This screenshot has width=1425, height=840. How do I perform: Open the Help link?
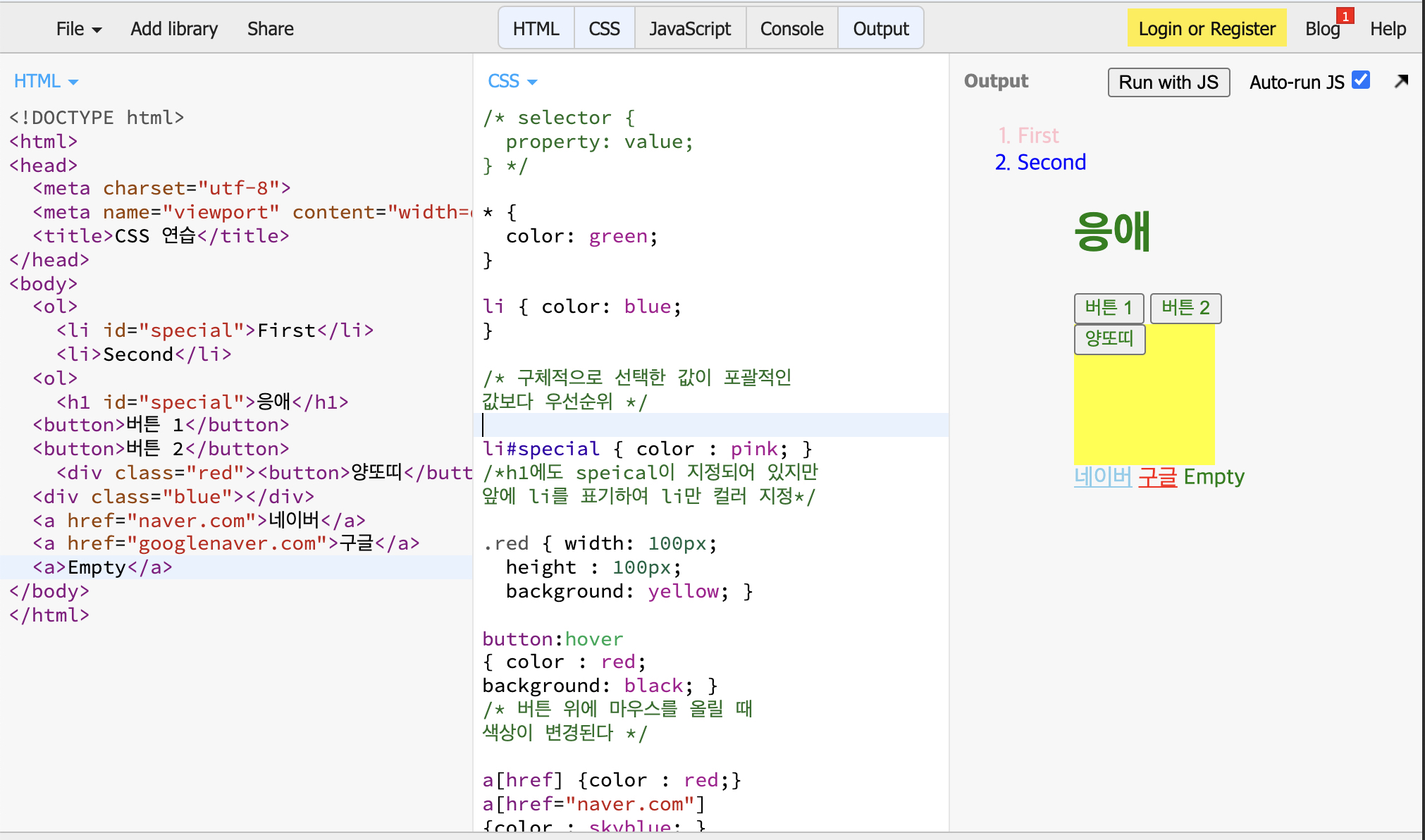point(1388,29)
